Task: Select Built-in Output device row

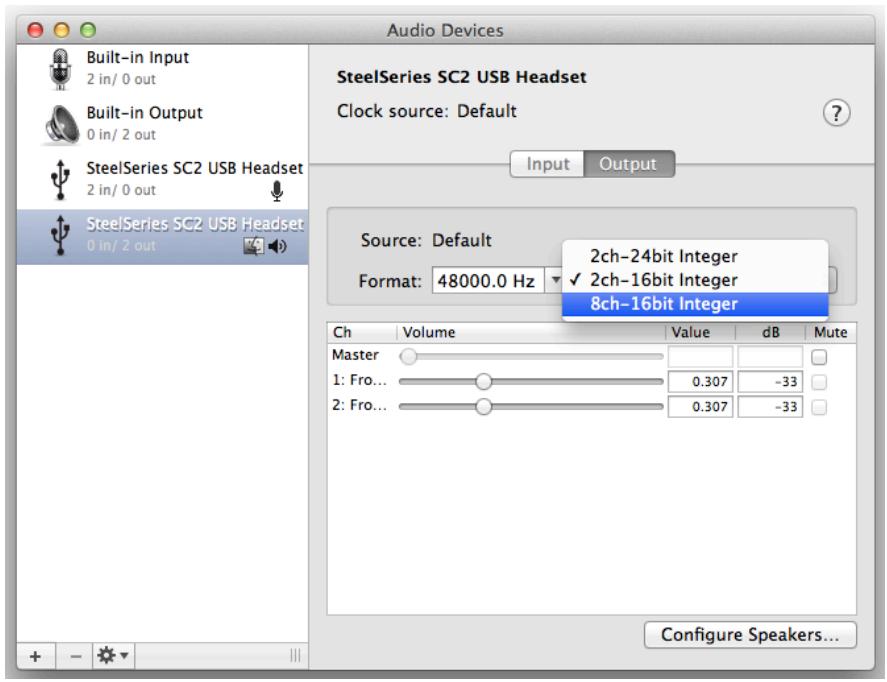Action: click(163, 124)
